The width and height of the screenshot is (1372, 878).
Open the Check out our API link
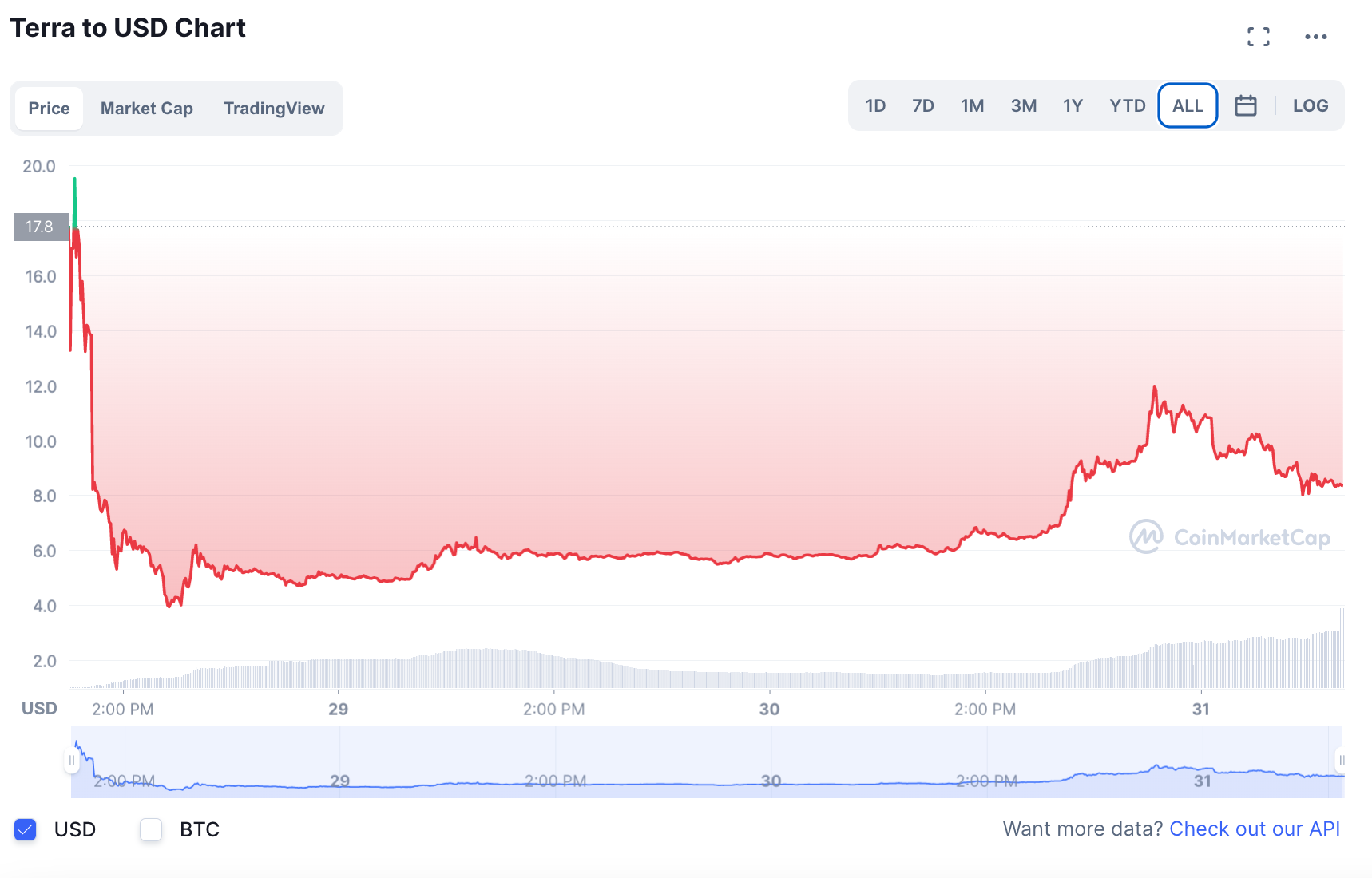(1255, 829)
